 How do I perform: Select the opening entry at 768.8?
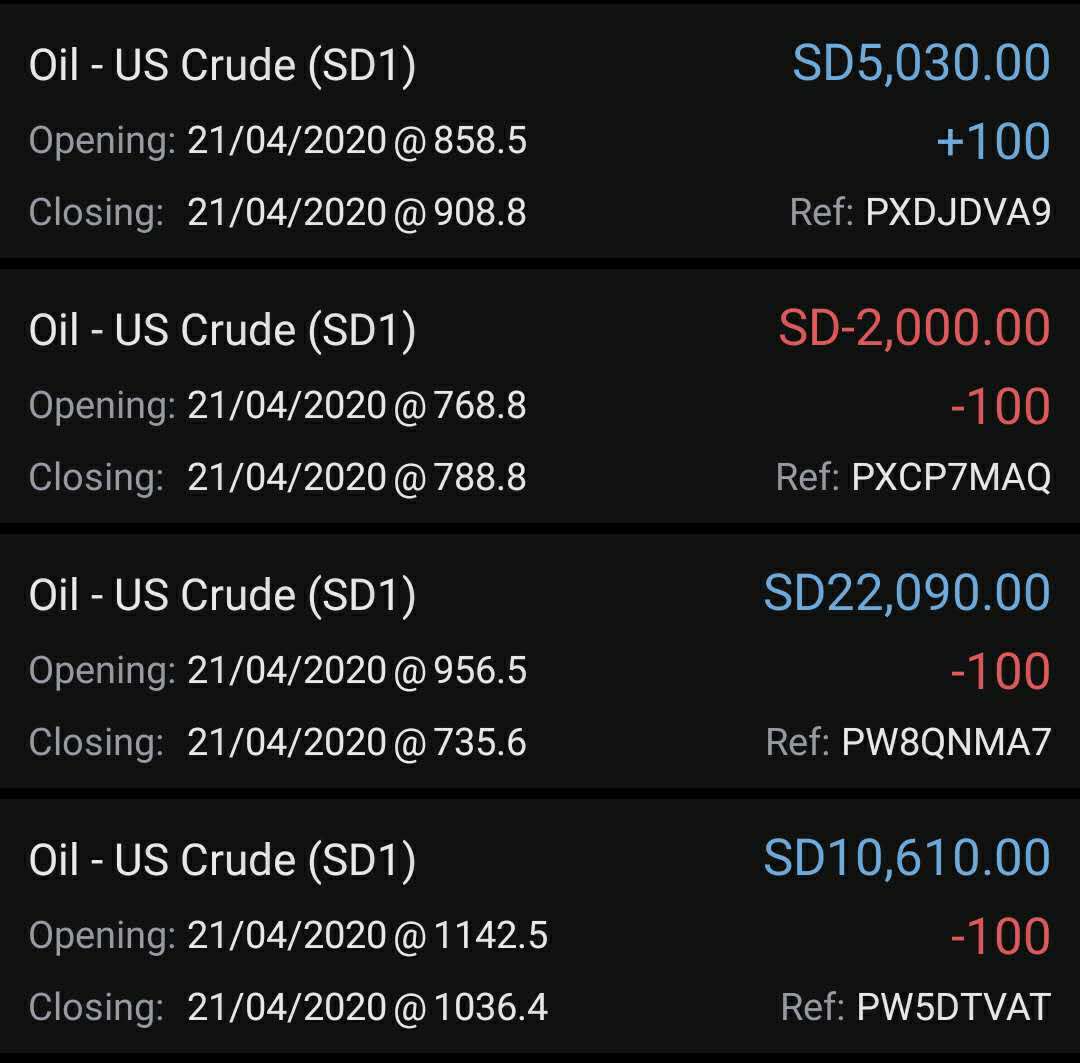pyautogui.click(x=356, y=406)
